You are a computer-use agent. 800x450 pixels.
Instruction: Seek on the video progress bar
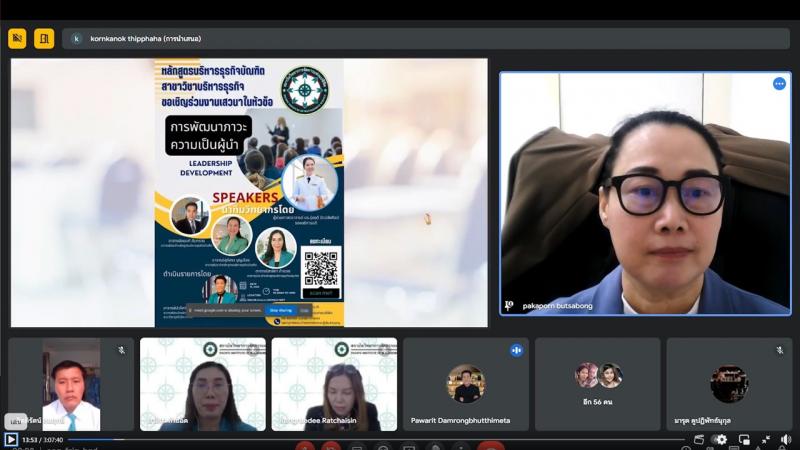376,439
